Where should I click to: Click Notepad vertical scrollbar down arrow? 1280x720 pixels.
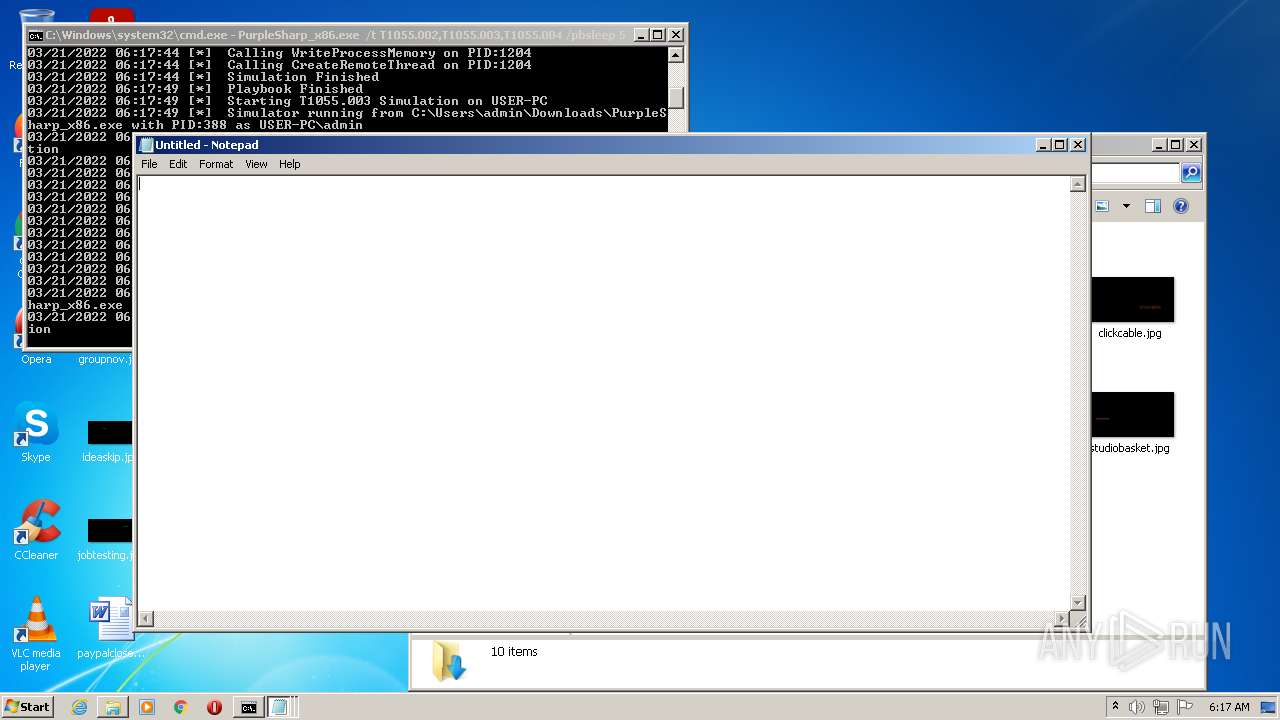click(1077, 602)
